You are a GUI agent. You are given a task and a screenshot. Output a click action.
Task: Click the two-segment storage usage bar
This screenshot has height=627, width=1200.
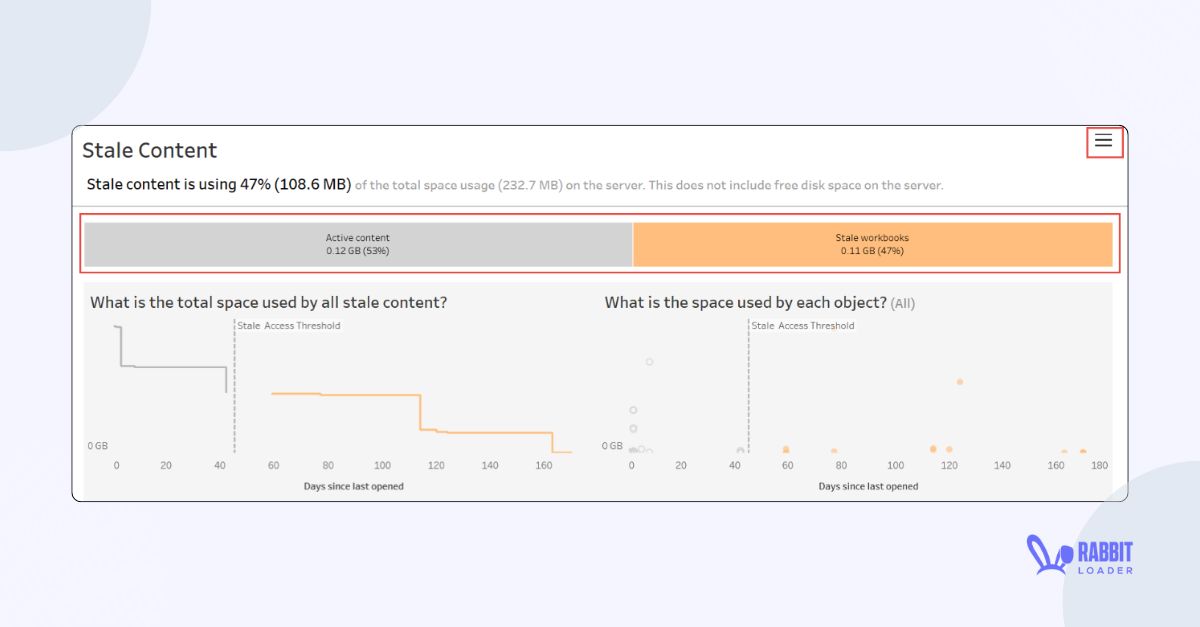(x=600, y=243)
